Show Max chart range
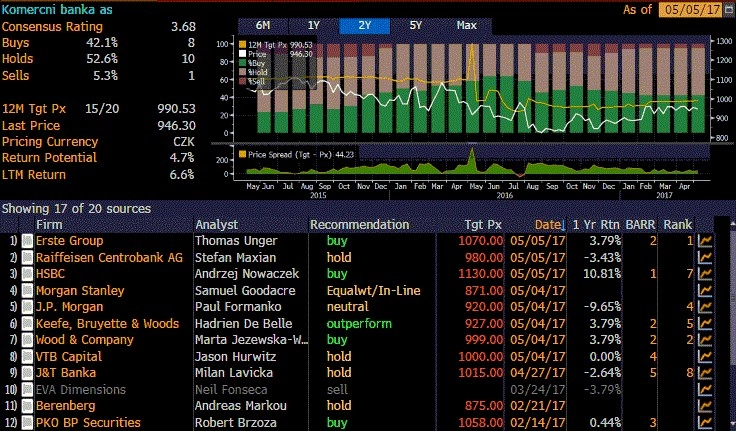This screenshot has width=736, height=431. coord(467,26)
